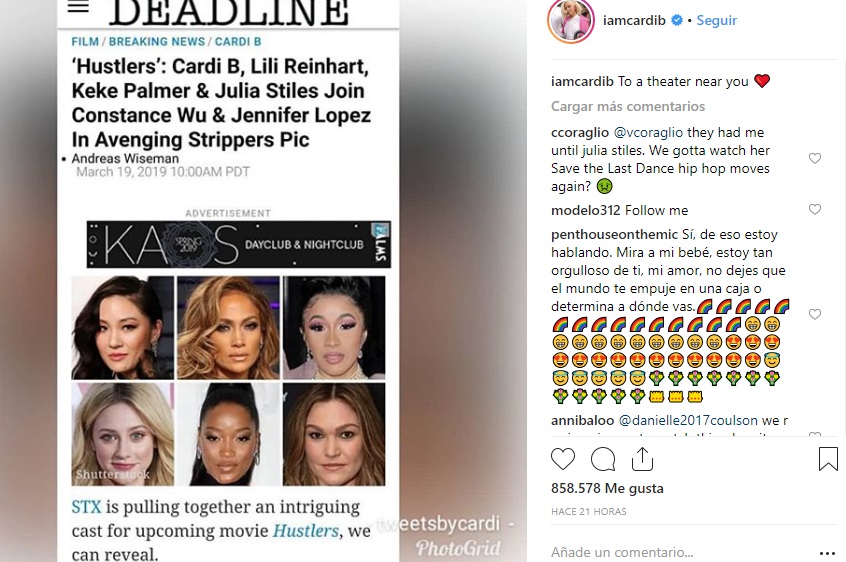Like ccoraglio's comment about Julia Stiles
The image size is (846, 562).
[x=815, y=158]
